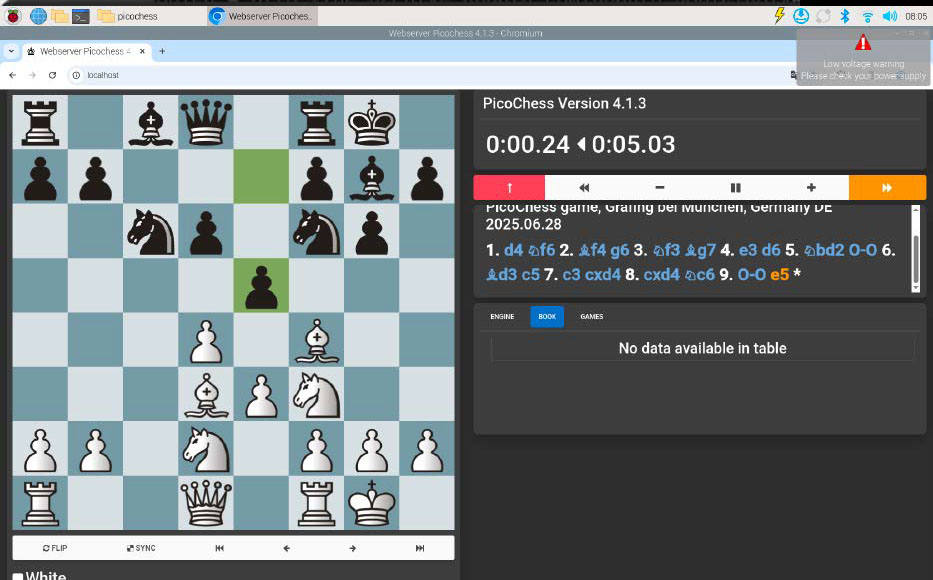The image size is (933, 580).
Task: Click the red upload arrow control
Action: click(x=508, y=187)
